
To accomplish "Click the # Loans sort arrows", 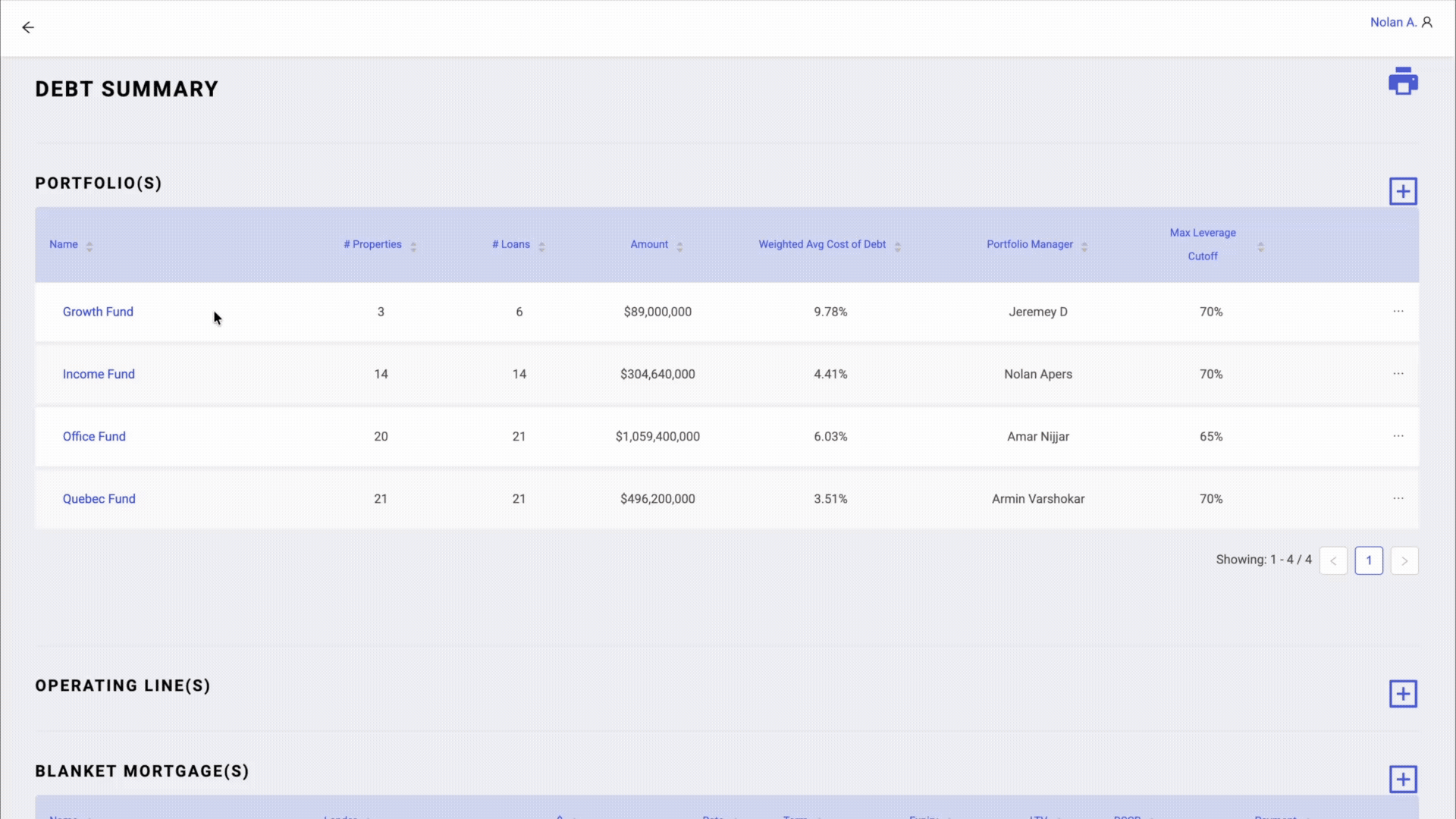I will pyautogui.click(x=541, y=245).
